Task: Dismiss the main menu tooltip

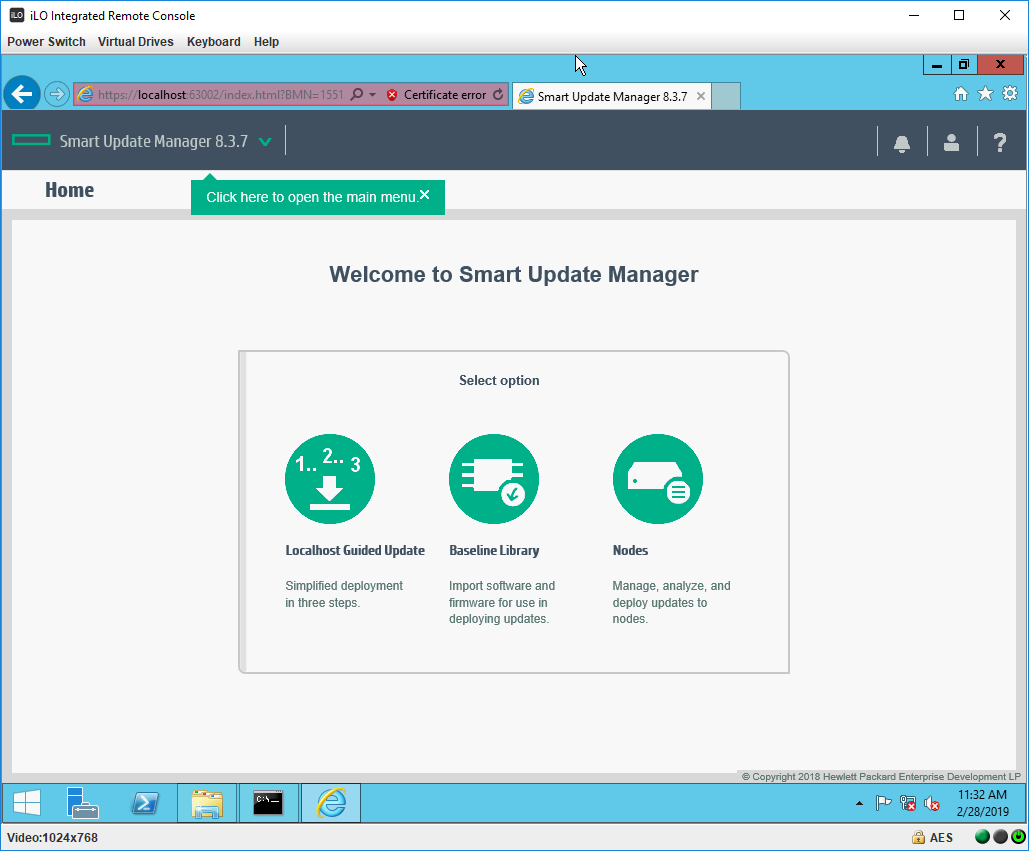Action: 425,195
